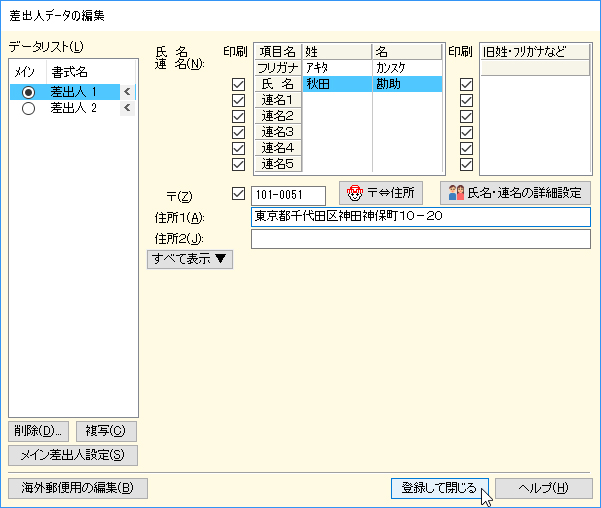Click arrow icon beside 差出人 1
Screen dimensions: 601x508
[x=126, y=92]
